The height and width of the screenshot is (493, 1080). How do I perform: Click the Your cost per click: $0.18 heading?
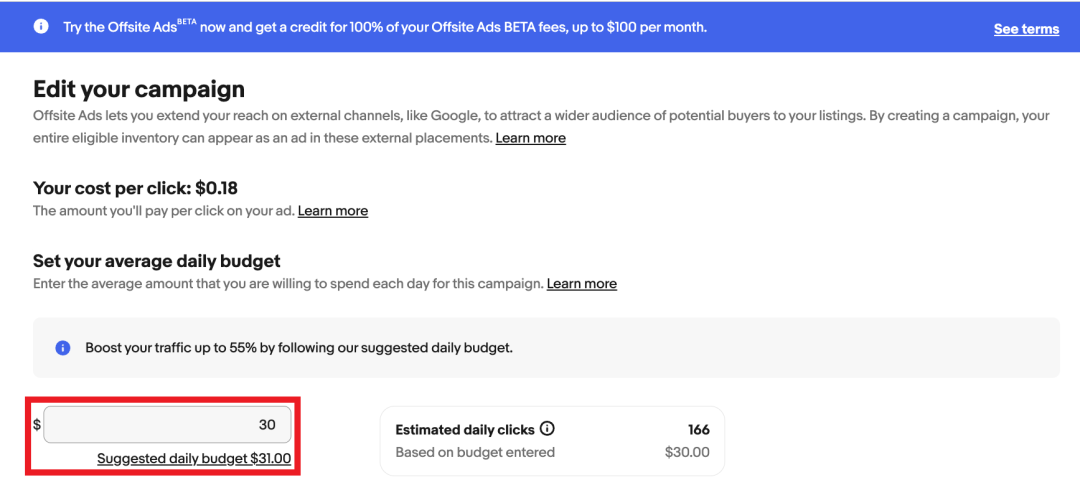135,188
